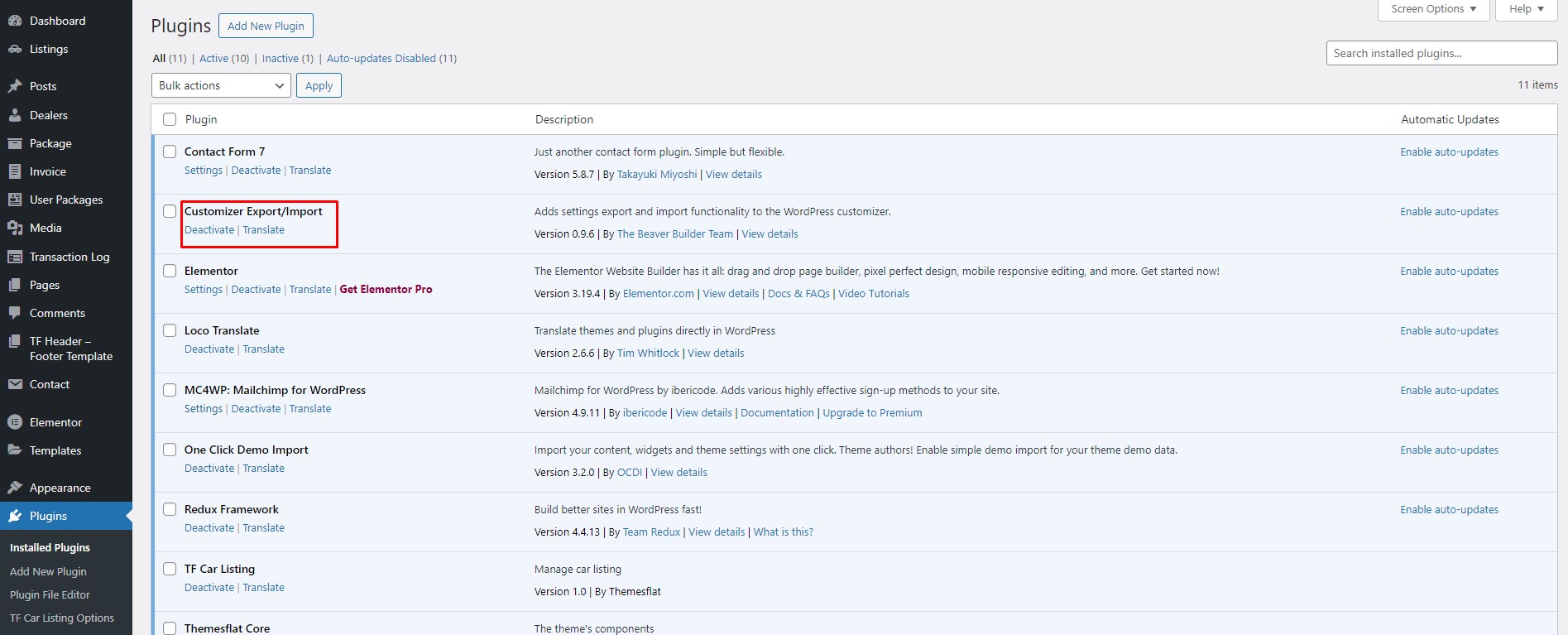Open Plugin File Editor submenu item
Image resolution: width=1568 pixels, height=635 pixels.
pos(50,594)
